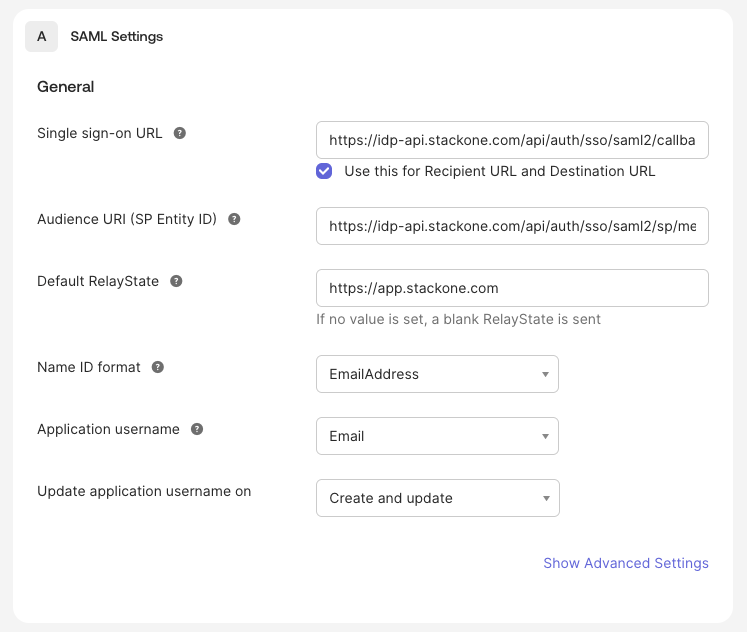Click into the Audience URI input field

click(512, 226)
